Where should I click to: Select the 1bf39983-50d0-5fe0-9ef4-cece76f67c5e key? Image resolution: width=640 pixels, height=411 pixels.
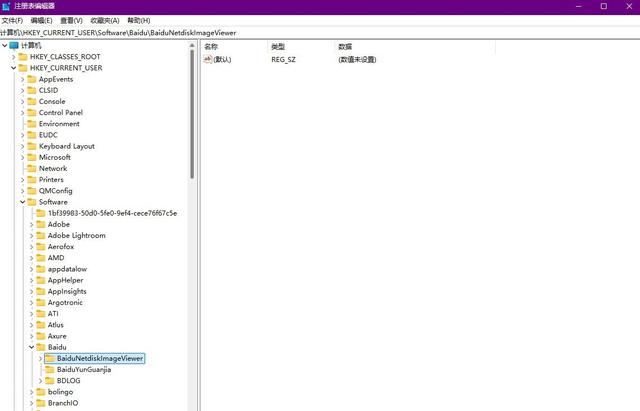coord(112,213)
